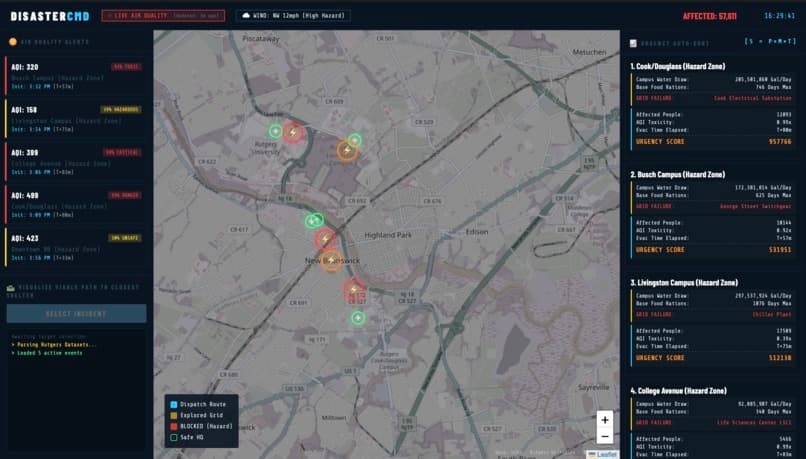Click the 'AFFECTED: 57,811' counter

pyautogui.click(x=709, y=16)
